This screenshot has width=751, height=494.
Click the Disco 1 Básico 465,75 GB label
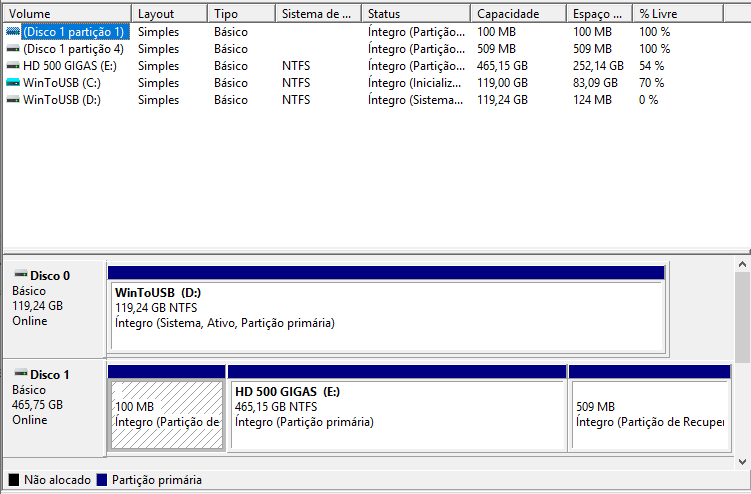click(55, 408)
